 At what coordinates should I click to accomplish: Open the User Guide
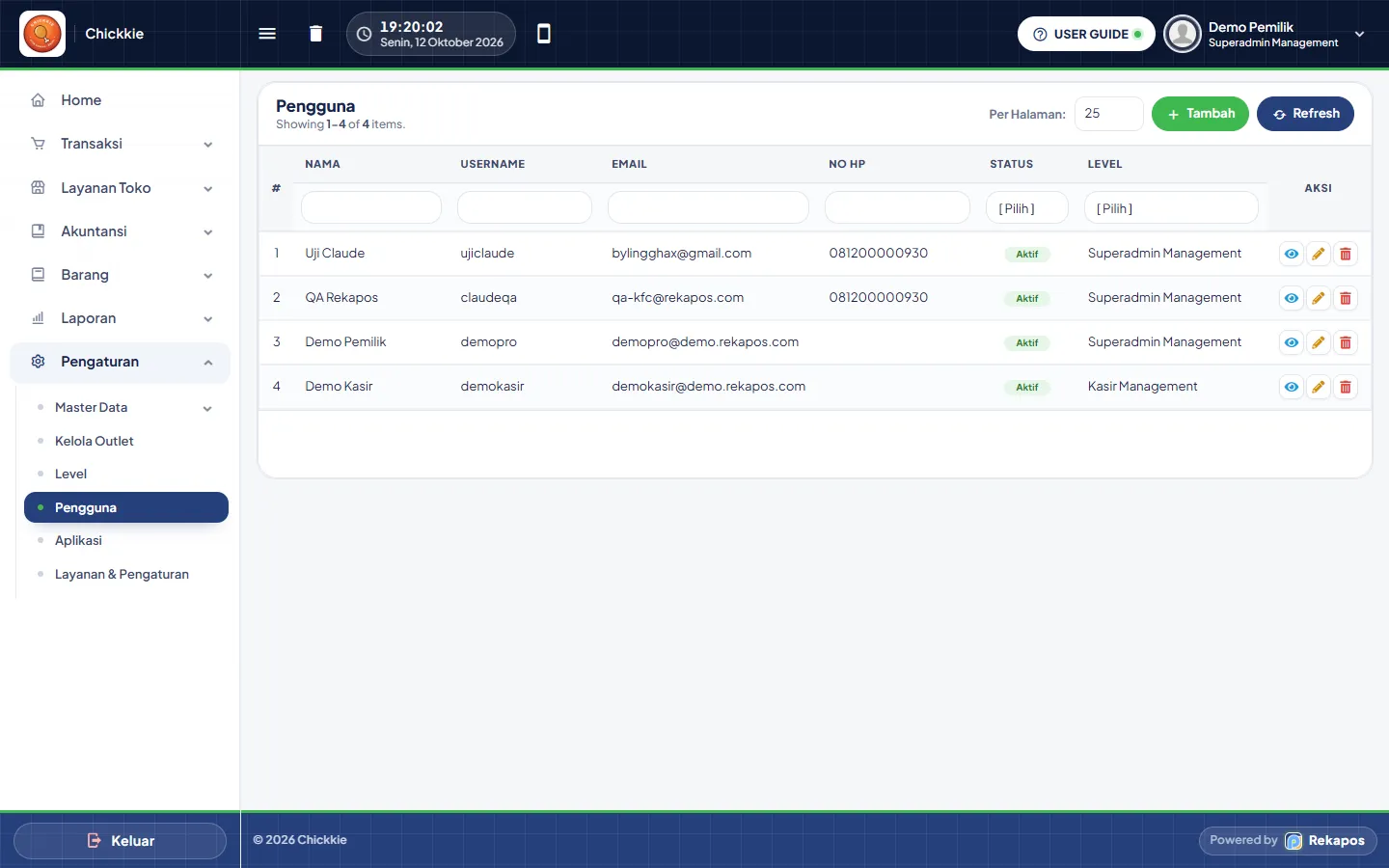click(x=1086, y=34)
